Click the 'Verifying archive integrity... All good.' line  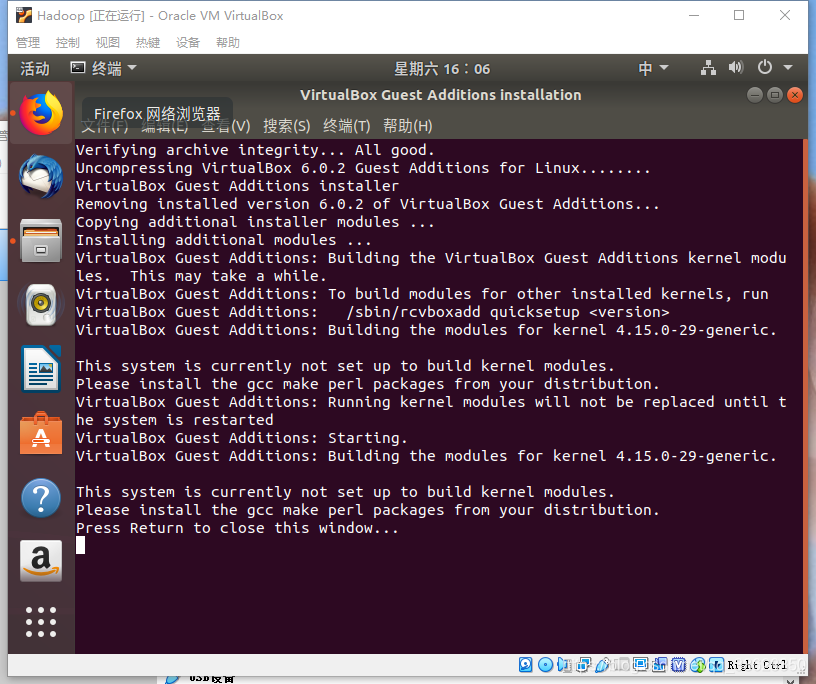(255, 150)
